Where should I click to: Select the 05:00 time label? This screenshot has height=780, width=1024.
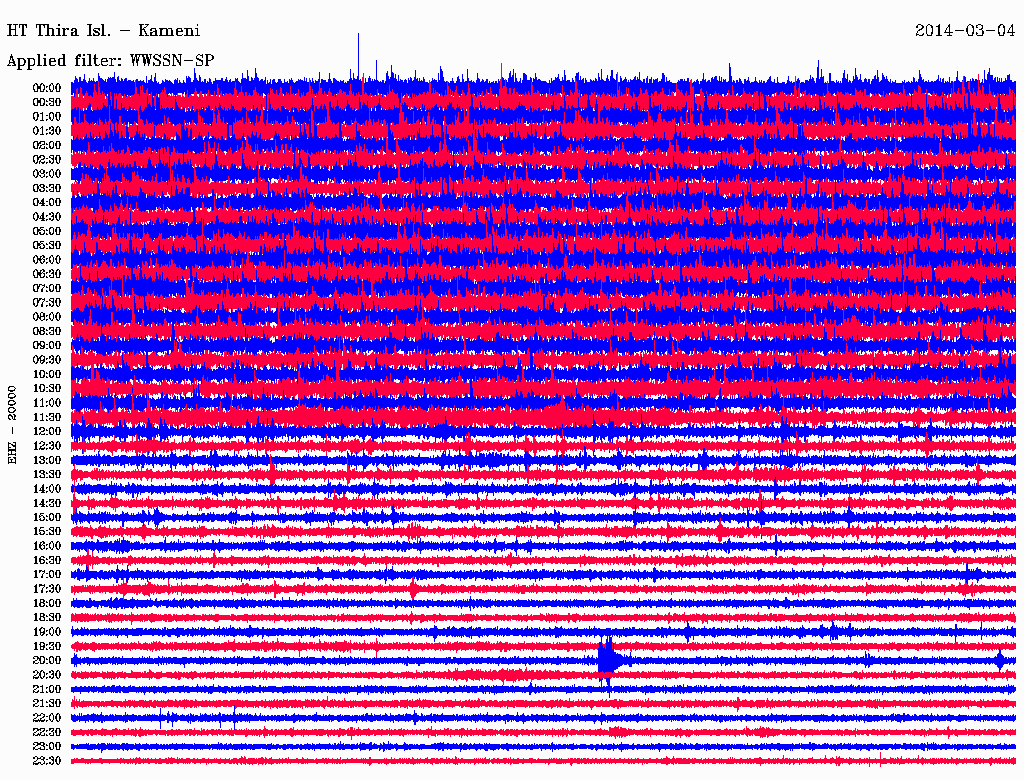tap(47, 231)
